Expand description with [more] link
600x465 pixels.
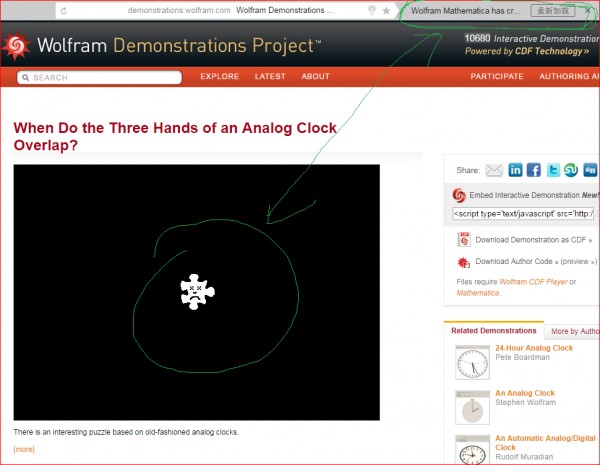[24, 449]
